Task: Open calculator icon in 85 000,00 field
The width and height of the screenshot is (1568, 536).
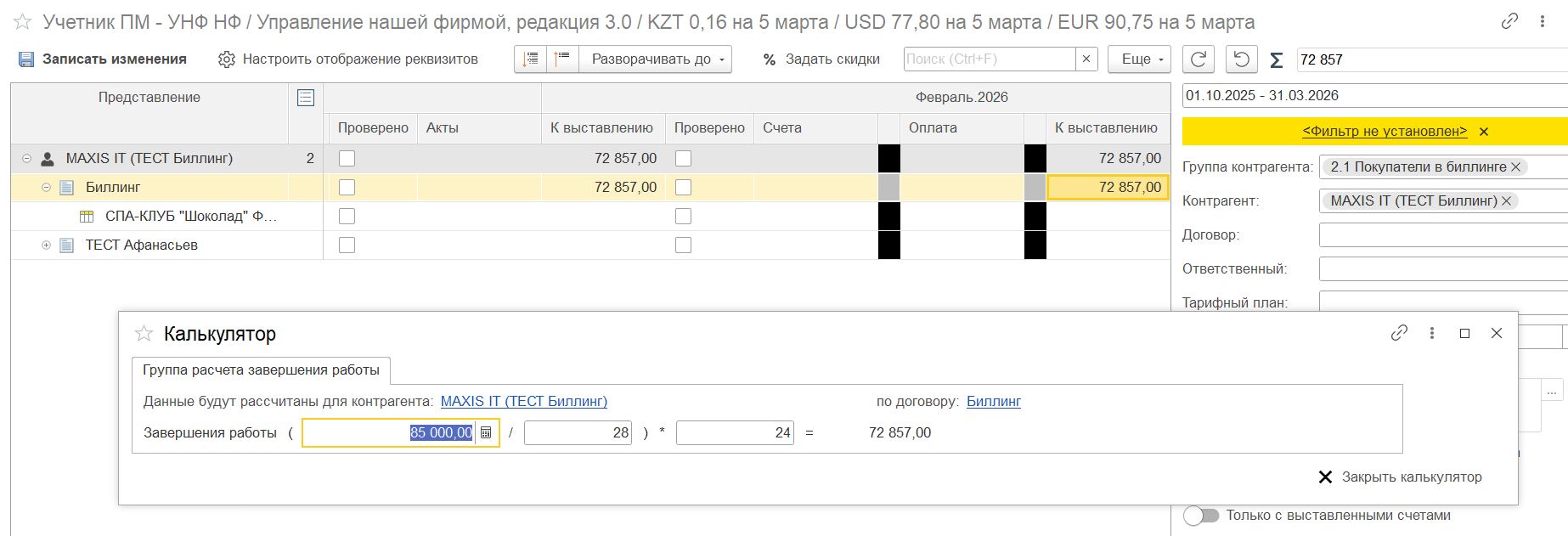Action: (x=486, y=432)
